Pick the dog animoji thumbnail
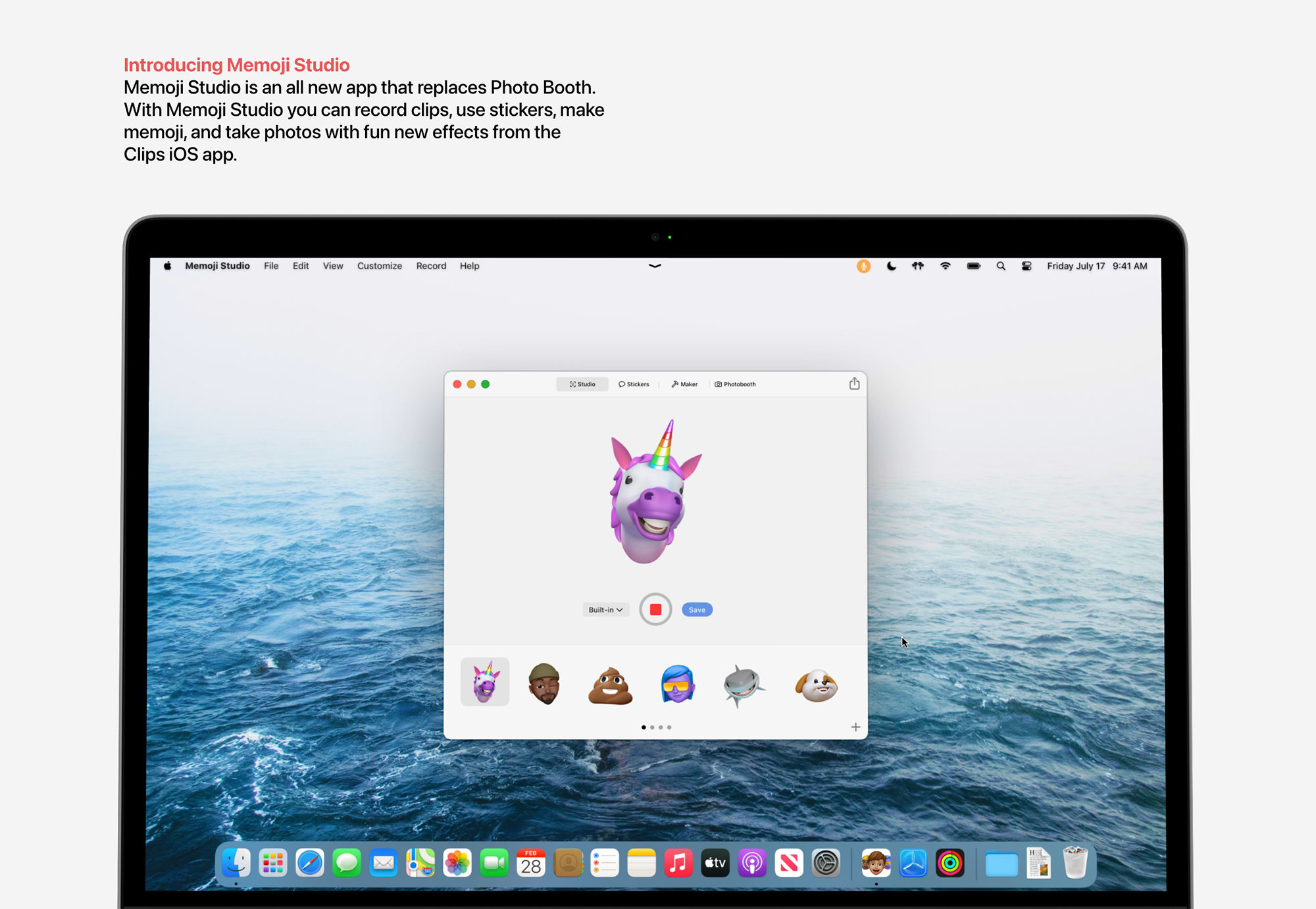This screenshot has width=1316, height=909. coord(816,685)
